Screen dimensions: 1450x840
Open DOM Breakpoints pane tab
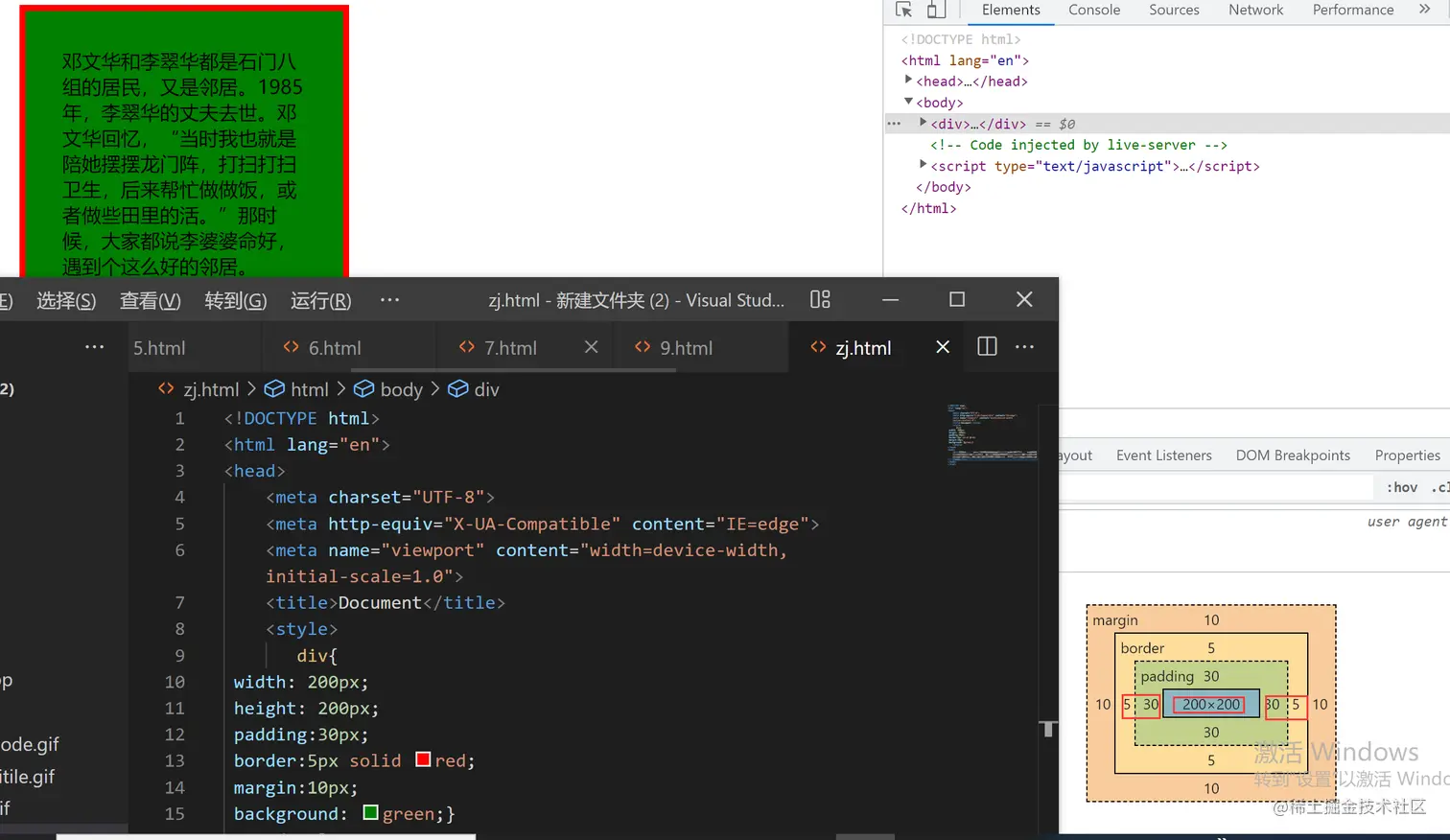click(1293, 455)
